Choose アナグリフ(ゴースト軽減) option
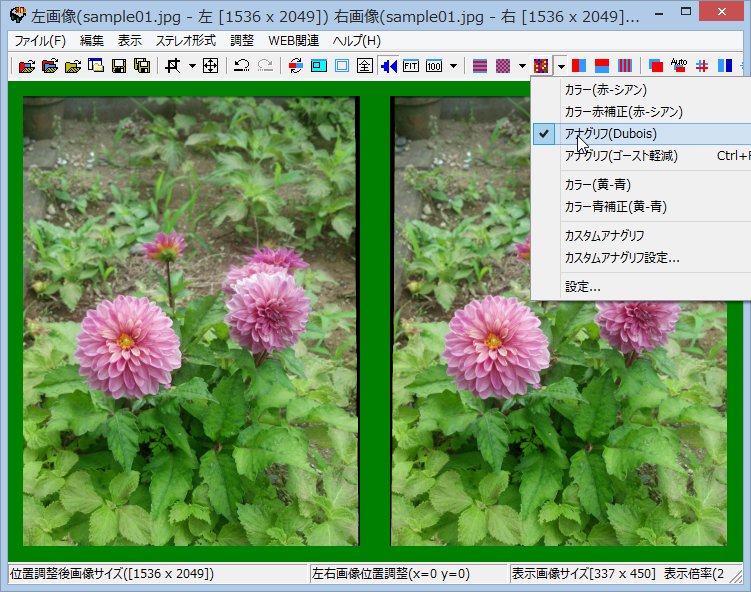The image size is (751, 592). pyautogui.click(x=641, y=156)
